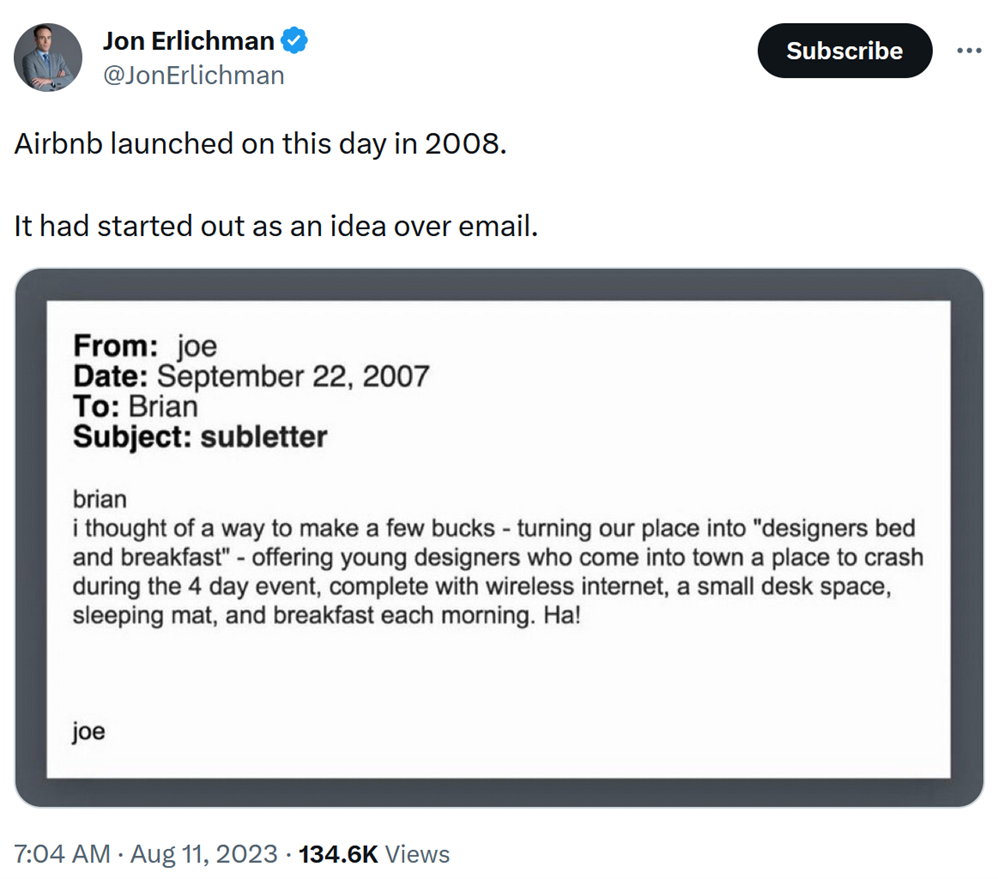Click the "To: Brian" line in the email
Screen dimensions: 998x879
pos(136,407)
